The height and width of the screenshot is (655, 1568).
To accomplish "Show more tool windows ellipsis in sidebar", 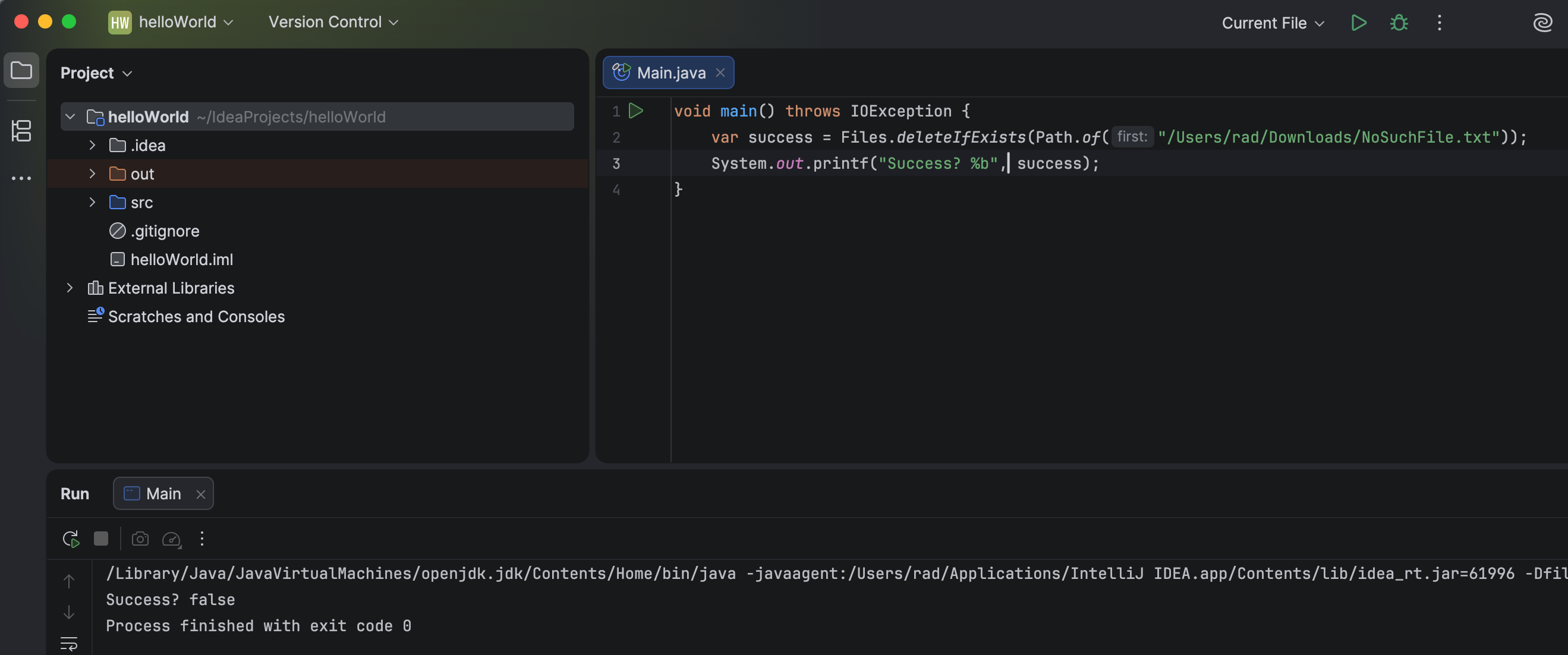I will click(x=21, y=178).
